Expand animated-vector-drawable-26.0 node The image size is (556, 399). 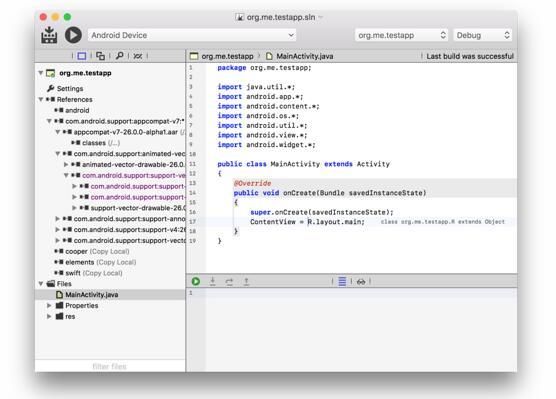tap(66, 165)
